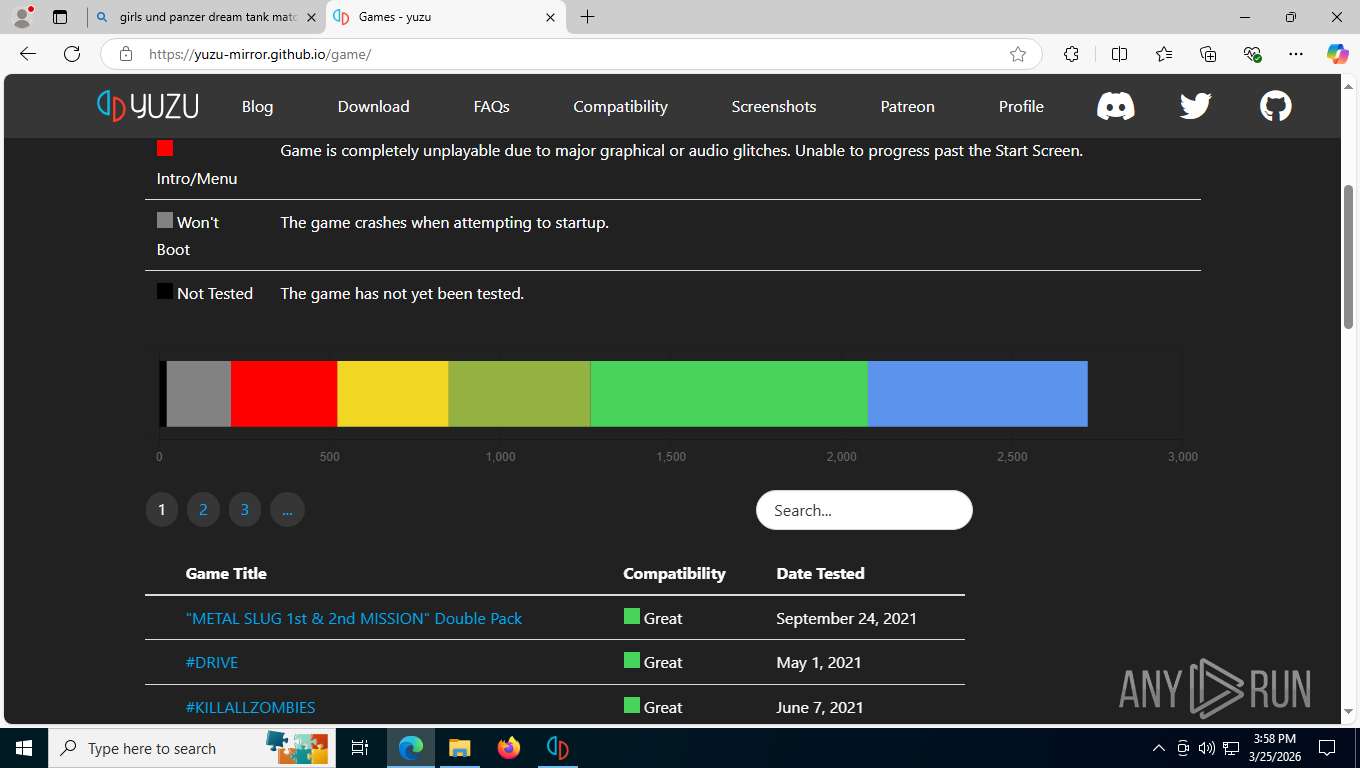Click the olive green chart segment

pyautogui.click(x=519, y=394)
